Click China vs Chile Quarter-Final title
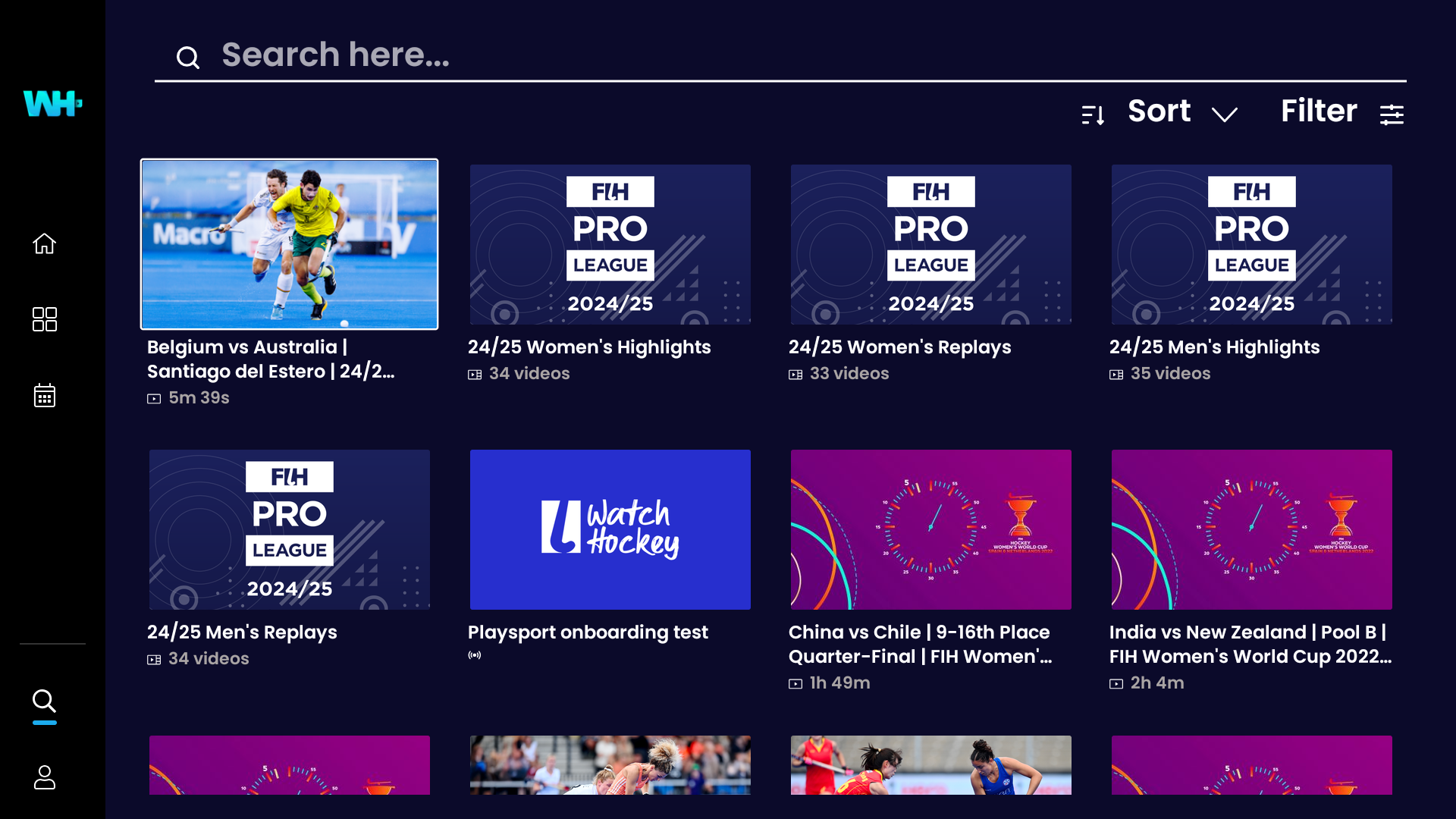The height and width of the screenshot is (819, 1456). tap(920, 645)
